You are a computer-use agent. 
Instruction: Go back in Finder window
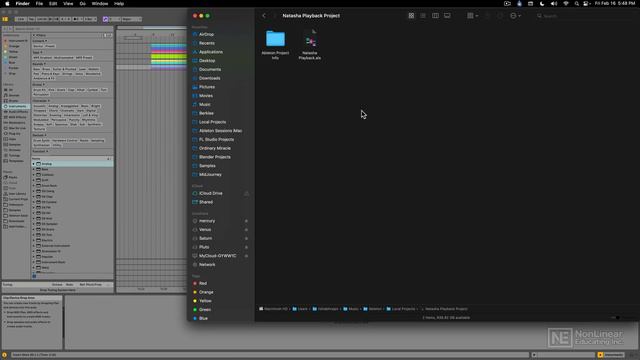(264, 16)
